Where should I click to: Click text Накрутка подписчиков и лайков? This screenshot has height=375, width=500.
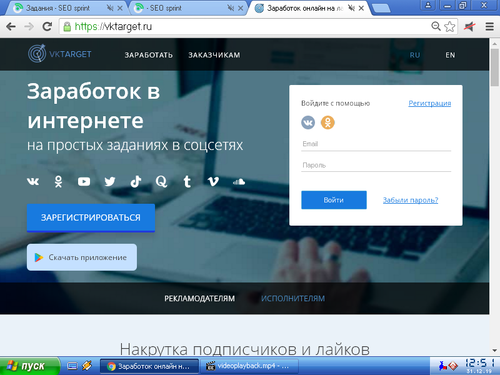(245, 349)
